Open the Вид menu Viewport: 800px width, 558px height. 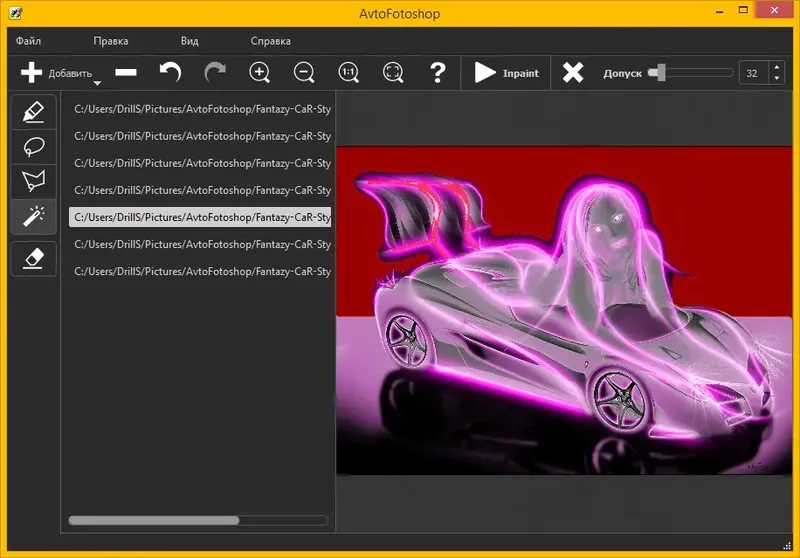pyautogui.click(x=190, y=41)
